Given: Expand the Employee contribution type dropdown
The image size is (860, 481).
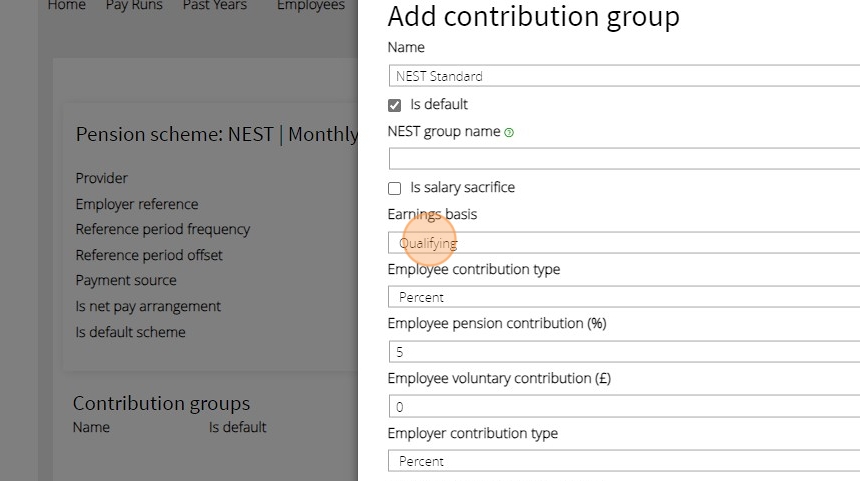Looking at the screenshot, I should pyautogui.click(x=624, y=297).
